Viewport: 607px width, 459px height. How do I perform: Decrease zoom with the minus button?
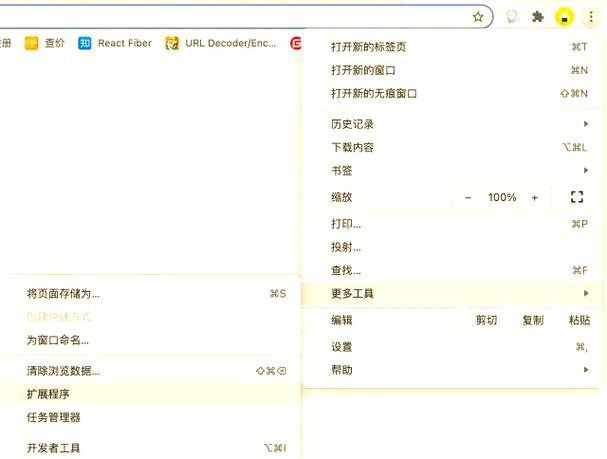(468, 198)
